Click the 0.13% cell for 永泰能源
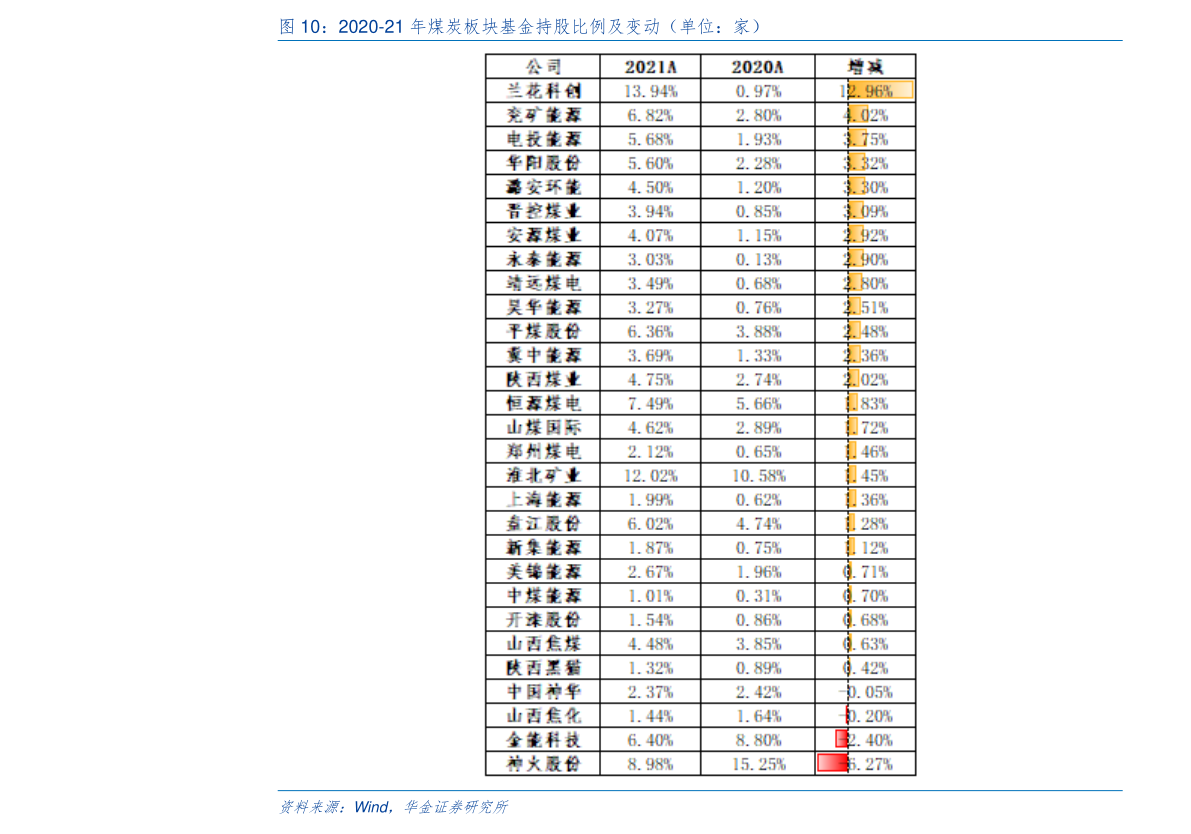 (x=758, y=260)
